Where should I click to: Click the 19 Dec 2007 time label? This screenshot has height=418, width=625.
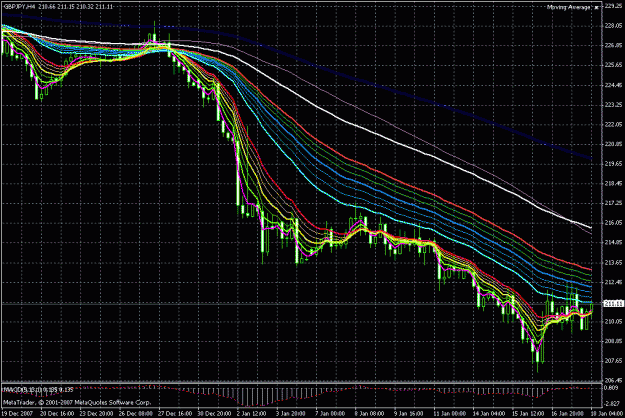click(x=18, y=414)
